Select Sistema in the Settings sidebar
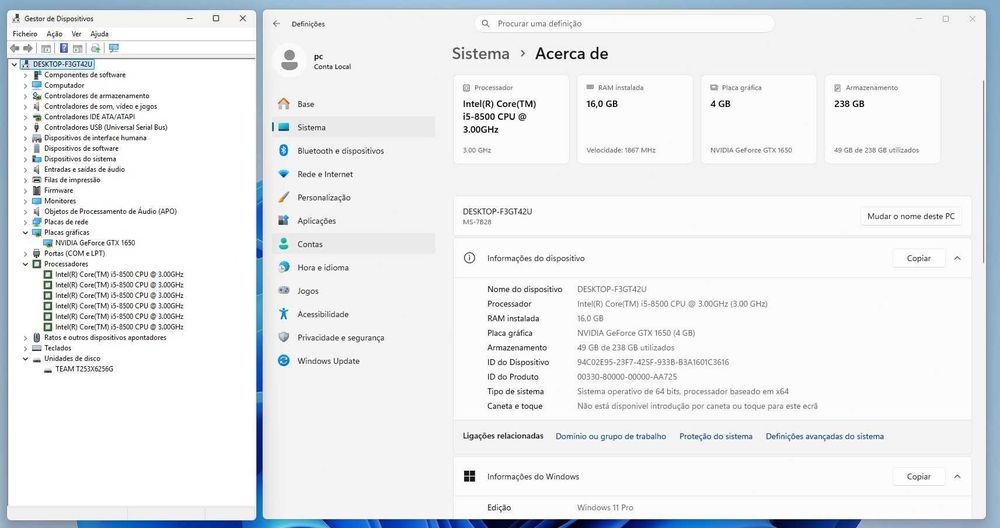1000x528 pixels. tap(354, 128)
